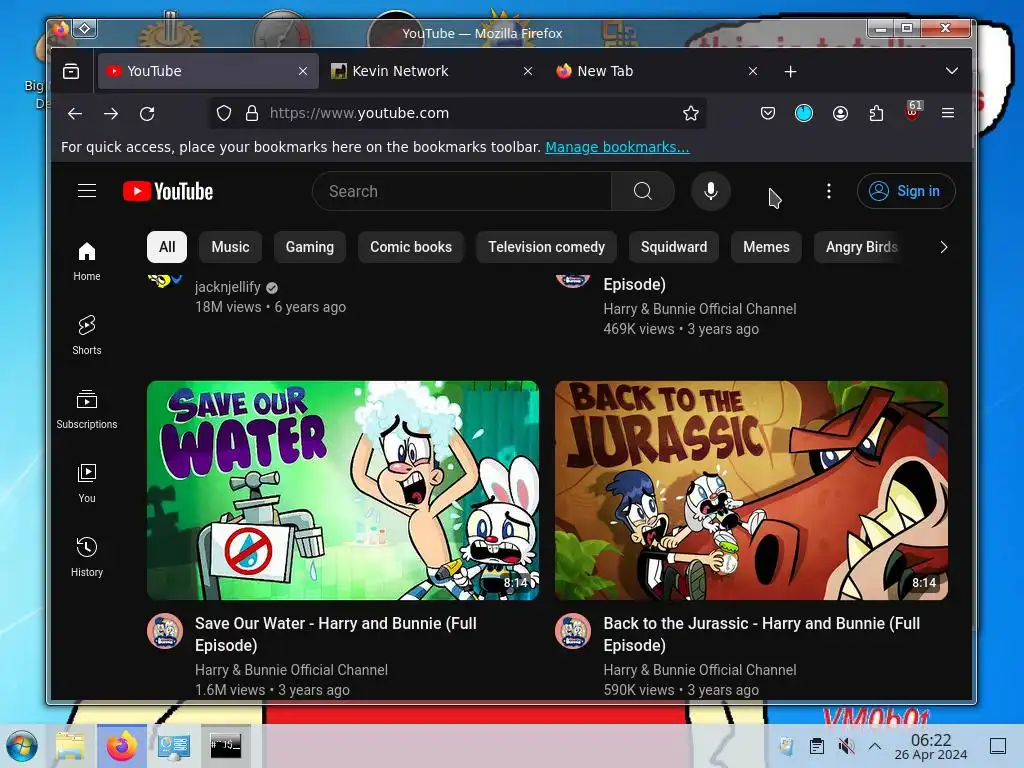The image size is (1024, 768).
Task: Select the Television comedy chip
Action: tap(547, 248)
